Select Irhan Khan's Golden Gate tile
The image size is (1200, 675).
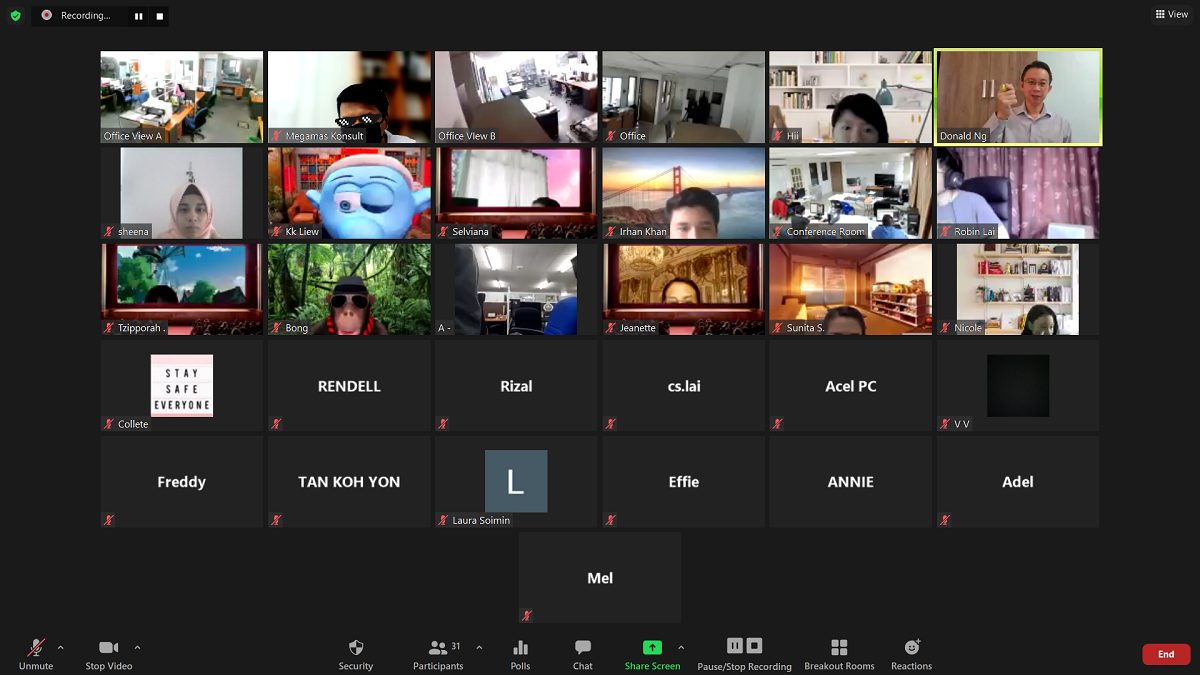683,193
